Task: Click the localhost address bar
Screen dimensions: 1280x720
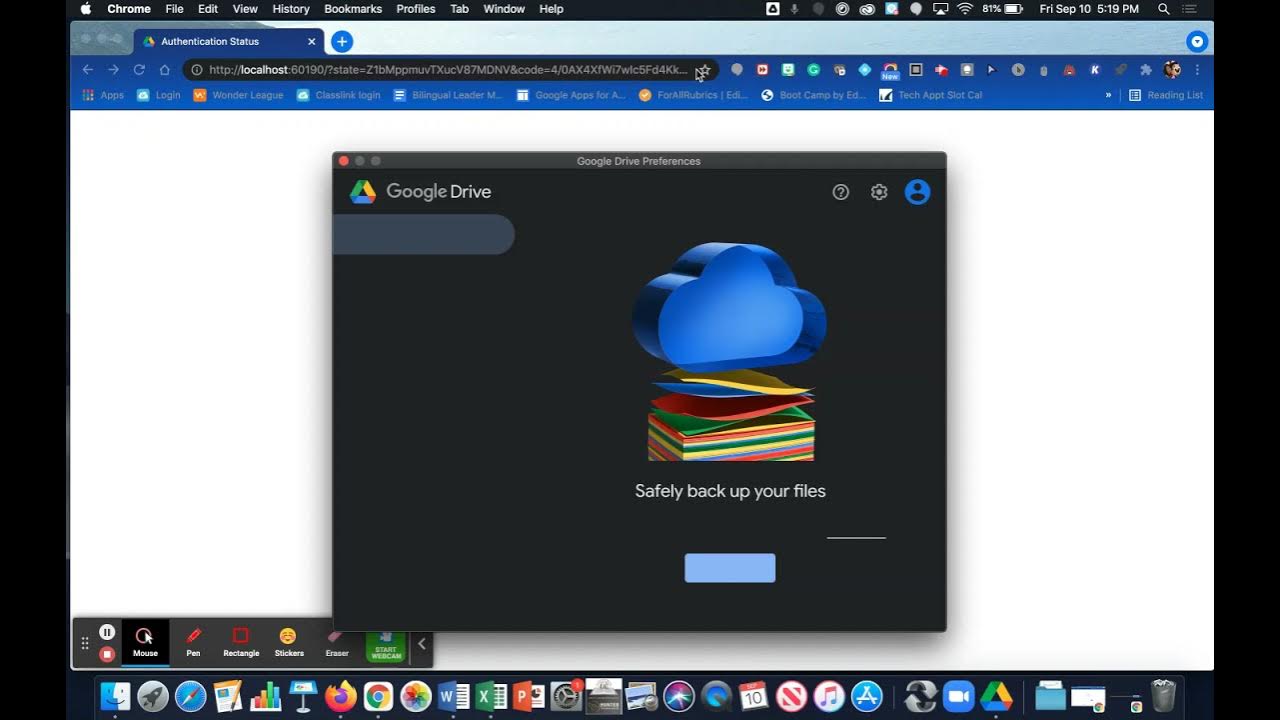Action: [x=448, y=70]
